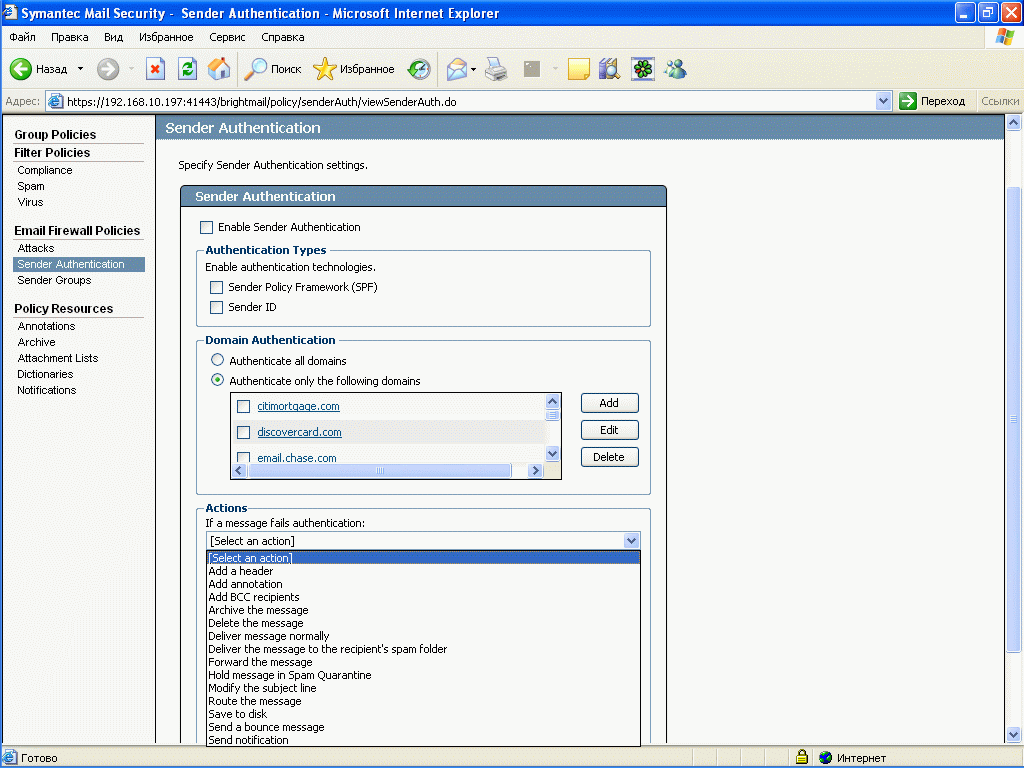The height and width of the screenshot is (768, 1024).
Task: Print the page with printer icon
Action: (x=496, y=69)
